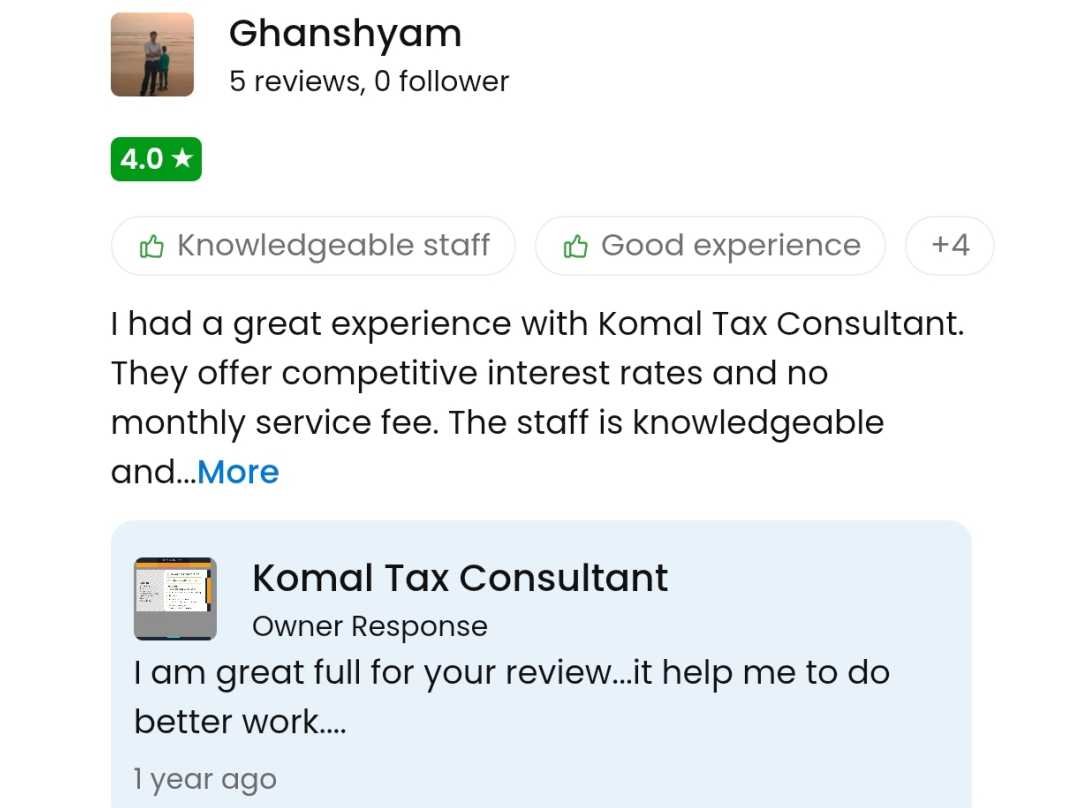This screenshot has height=808, width=1080.
Task: Click the "monthly service fee" review line
Action: 497,422
